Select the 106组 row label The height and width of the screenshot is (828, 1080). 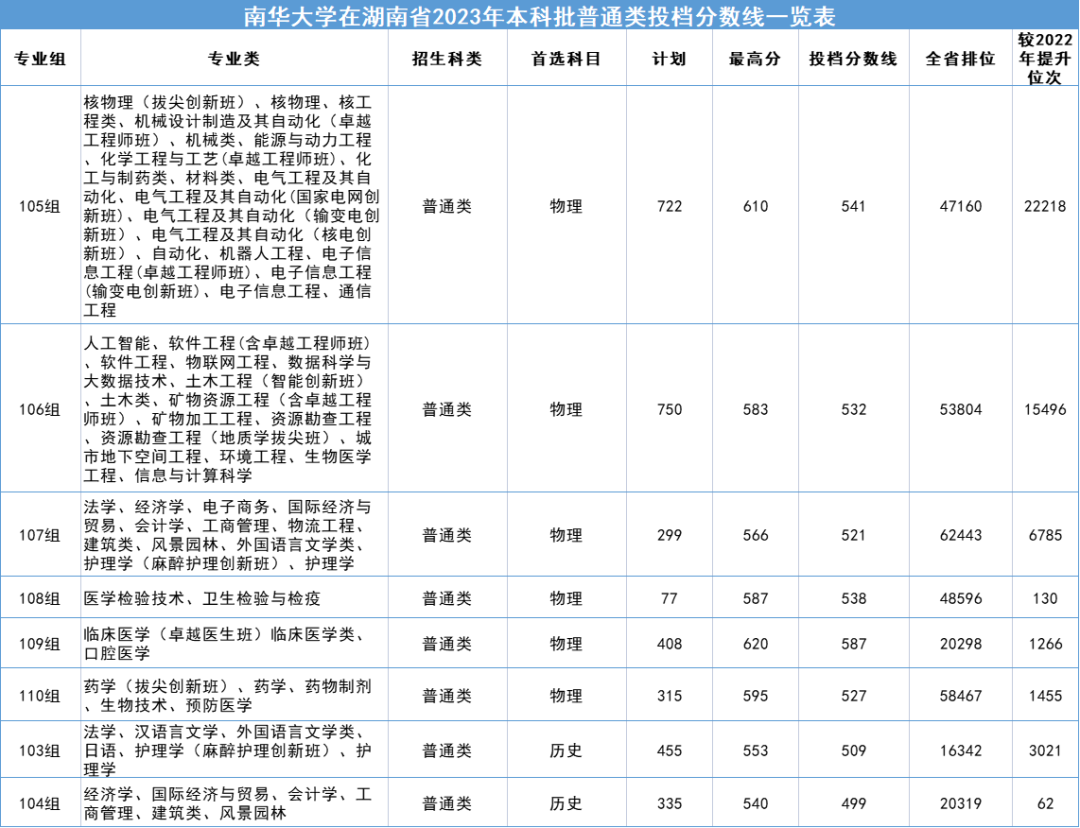(40, 410)
